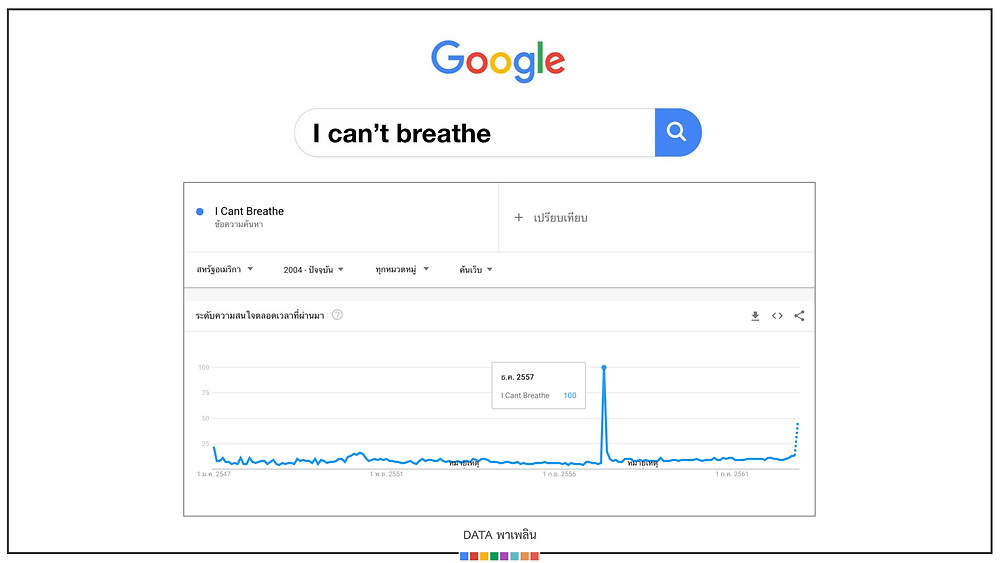The width and height of the screenshot is (1000, 563).
Task: Click the blue search magnifier button
Action: coord(677,132)
